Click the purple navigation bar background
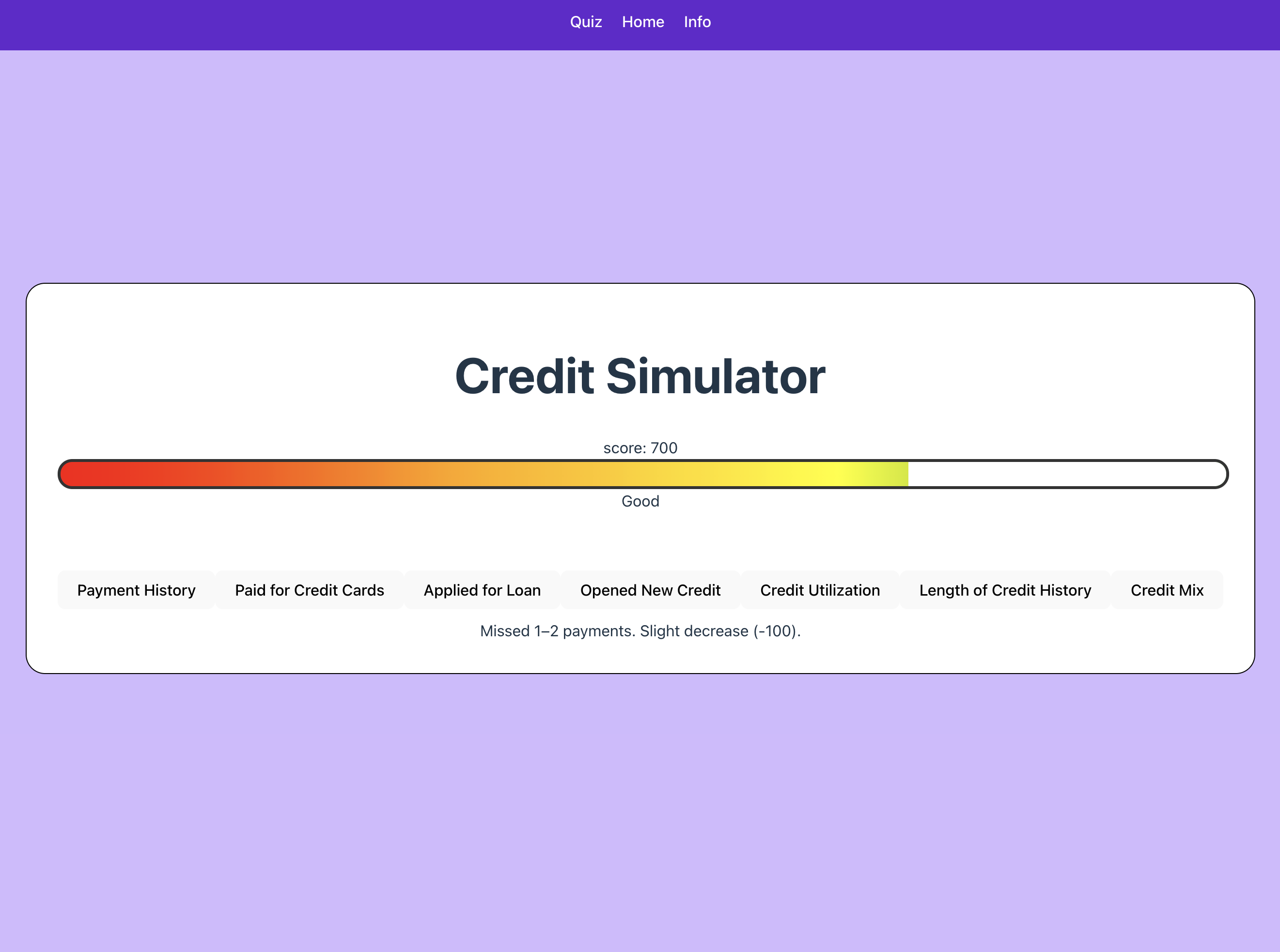This screenshot has width=1280, height=952. coord(231,24)
